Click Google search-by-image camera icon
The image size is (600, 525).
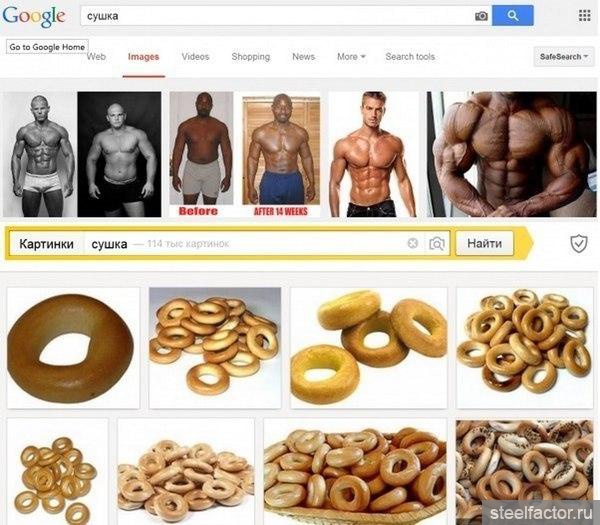point(481,16)
